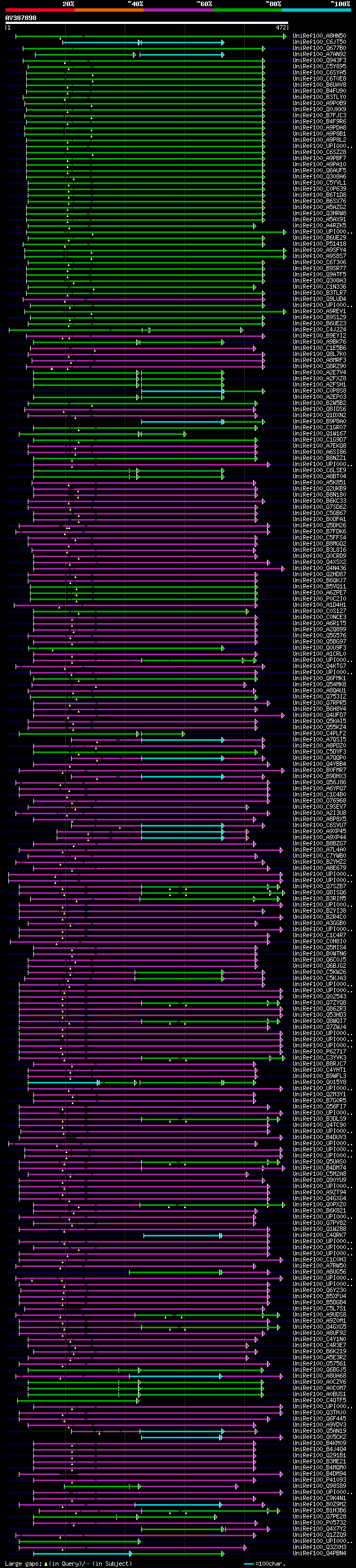Click hit UniRef100_A9XP45

tap(319, 832)
